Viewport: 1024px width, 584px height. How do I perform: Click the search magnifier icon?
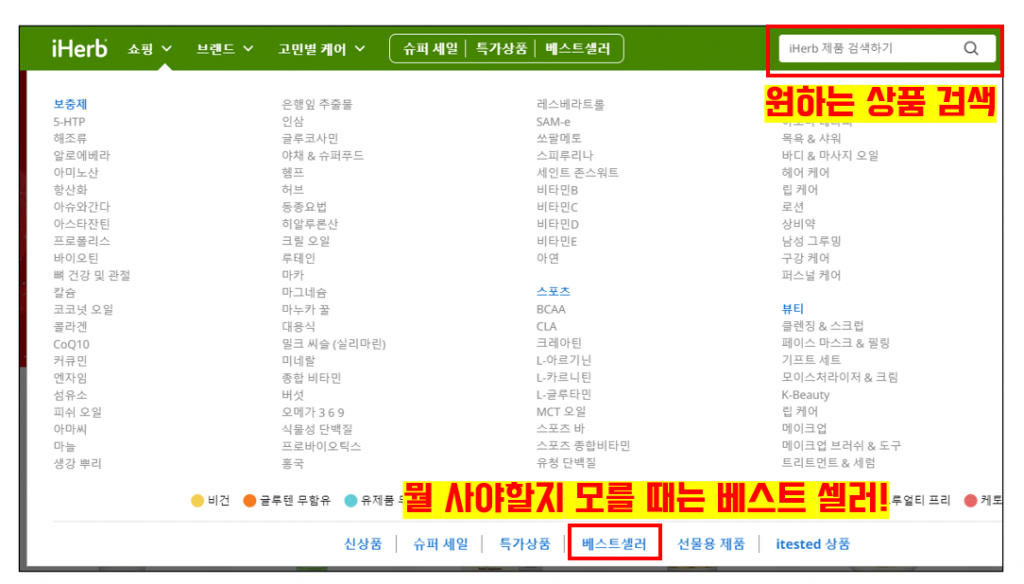pyautogui.click(x=971, y=48)
